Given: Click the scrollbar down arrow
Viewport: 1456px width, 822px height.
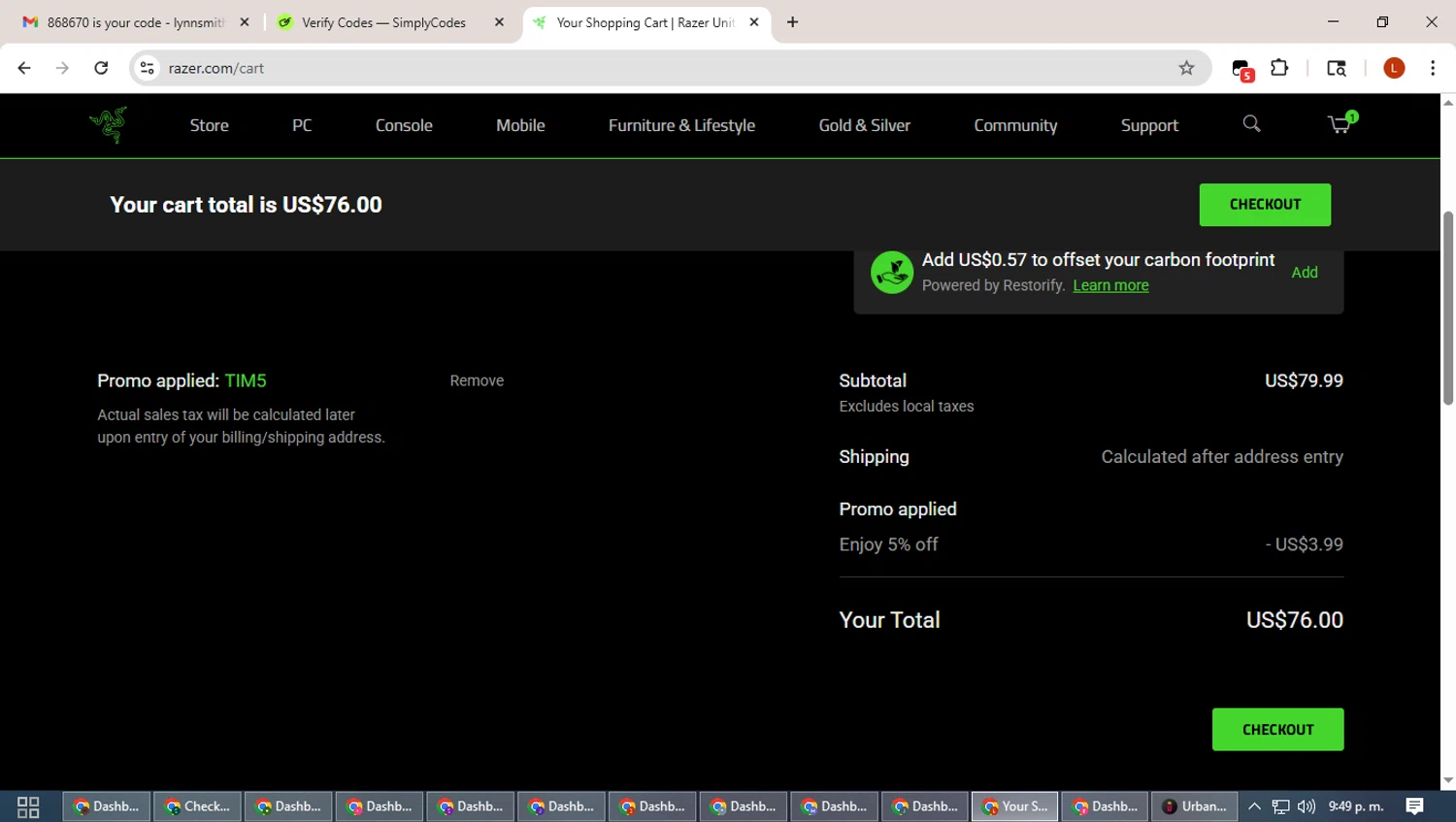Looking at the screenshot, I should [1448, 780].
